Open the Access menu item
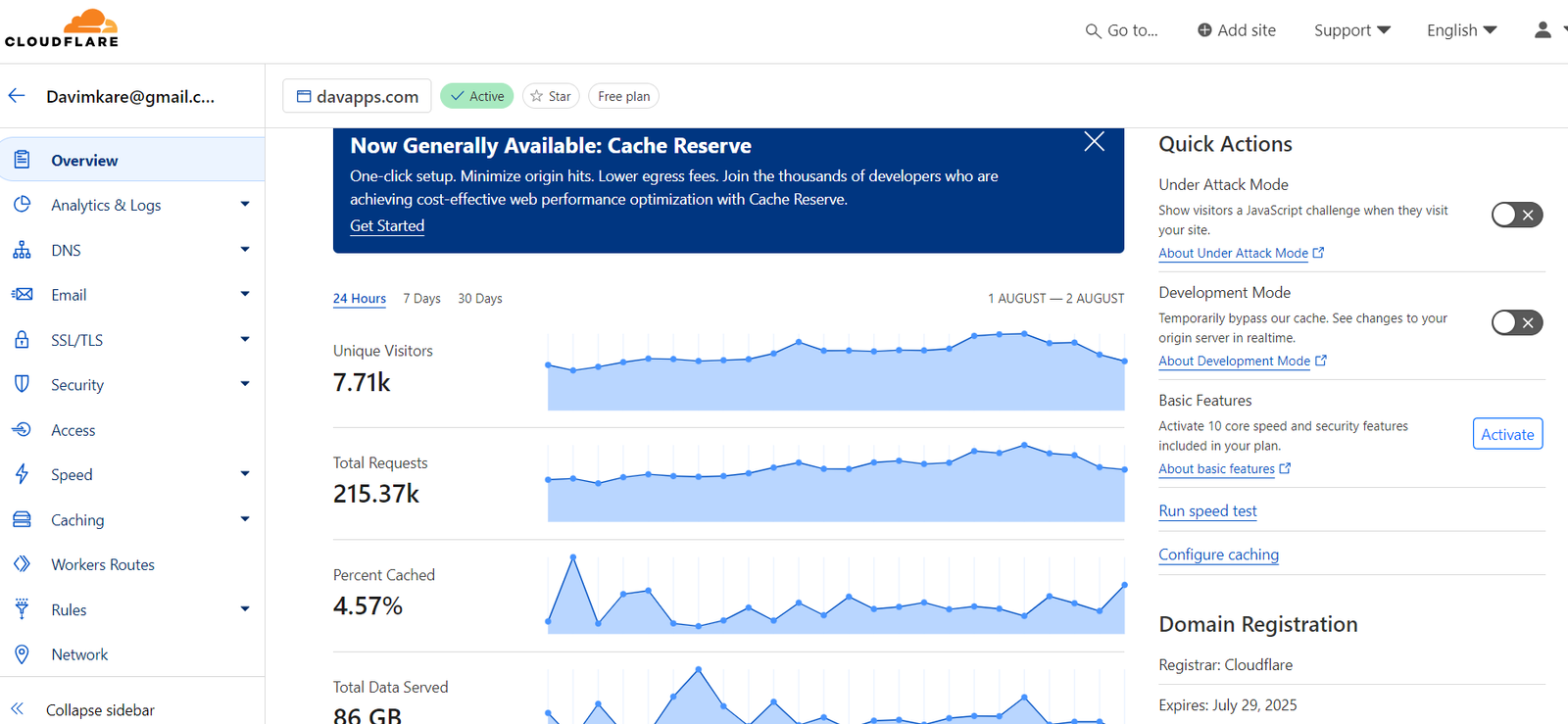This screenshot has height=724, width=1568. click(132, 430)
